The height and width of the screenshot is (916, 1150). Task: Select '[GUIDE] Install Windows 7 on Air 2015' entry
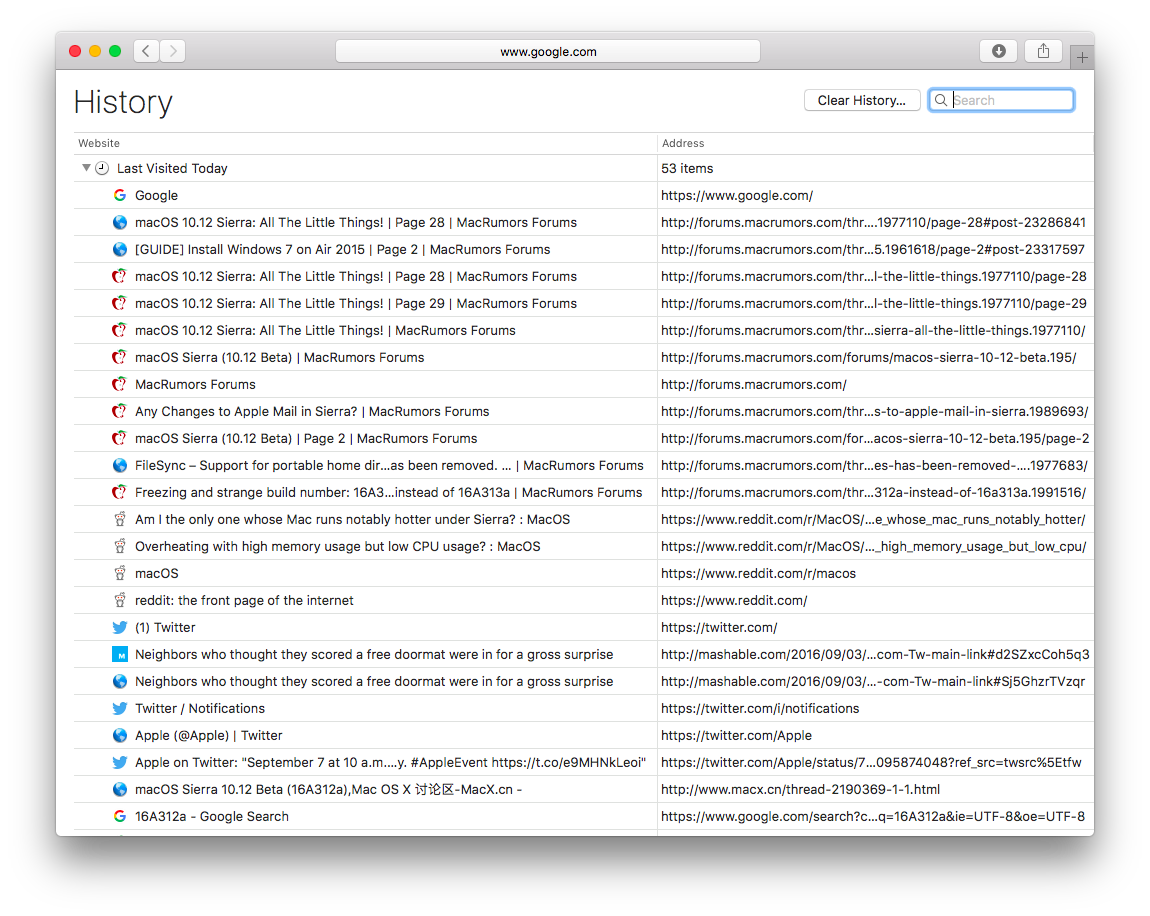point(583,249)
